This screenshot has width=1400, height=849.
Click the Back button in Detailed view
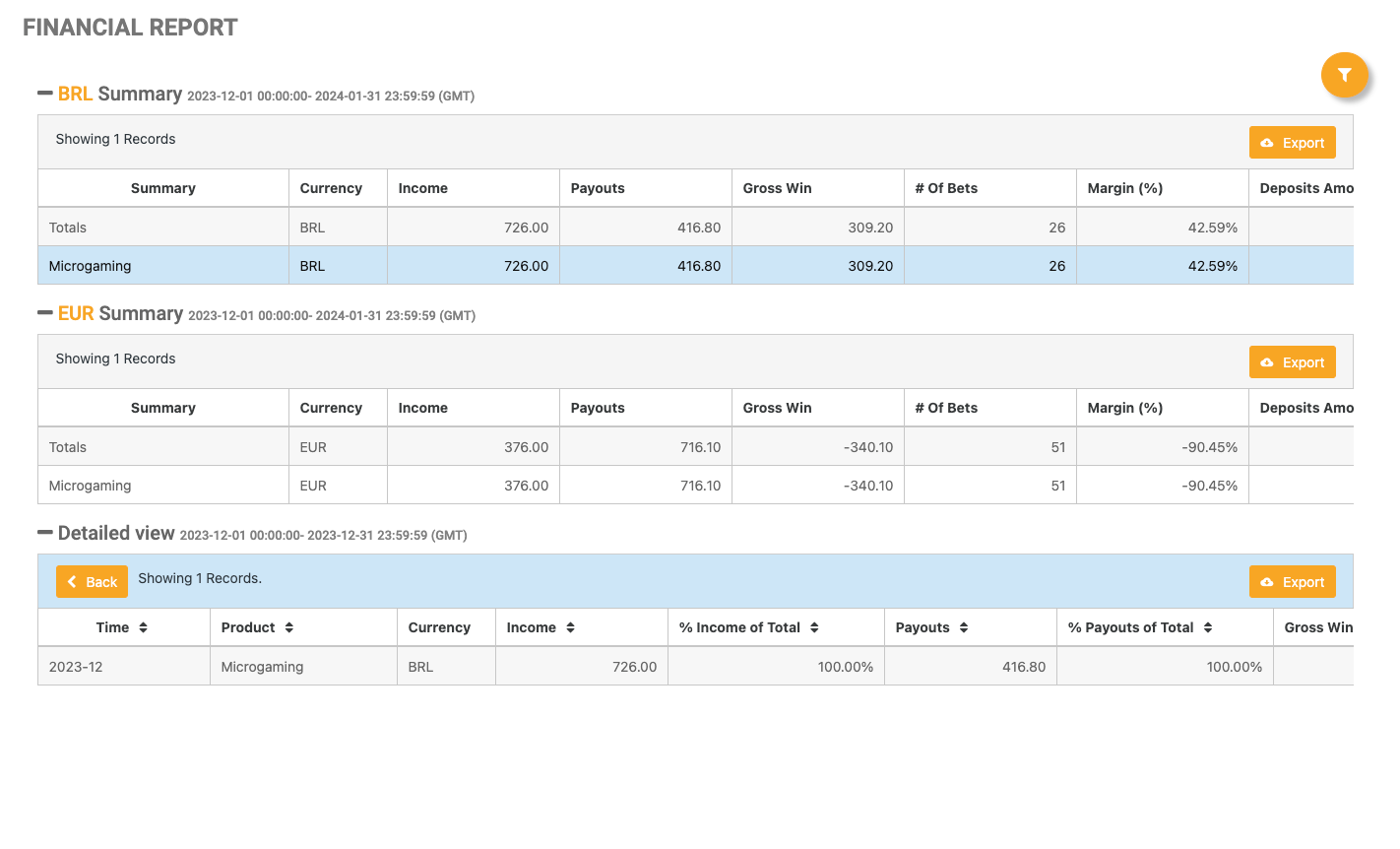[x=92, y=582]
